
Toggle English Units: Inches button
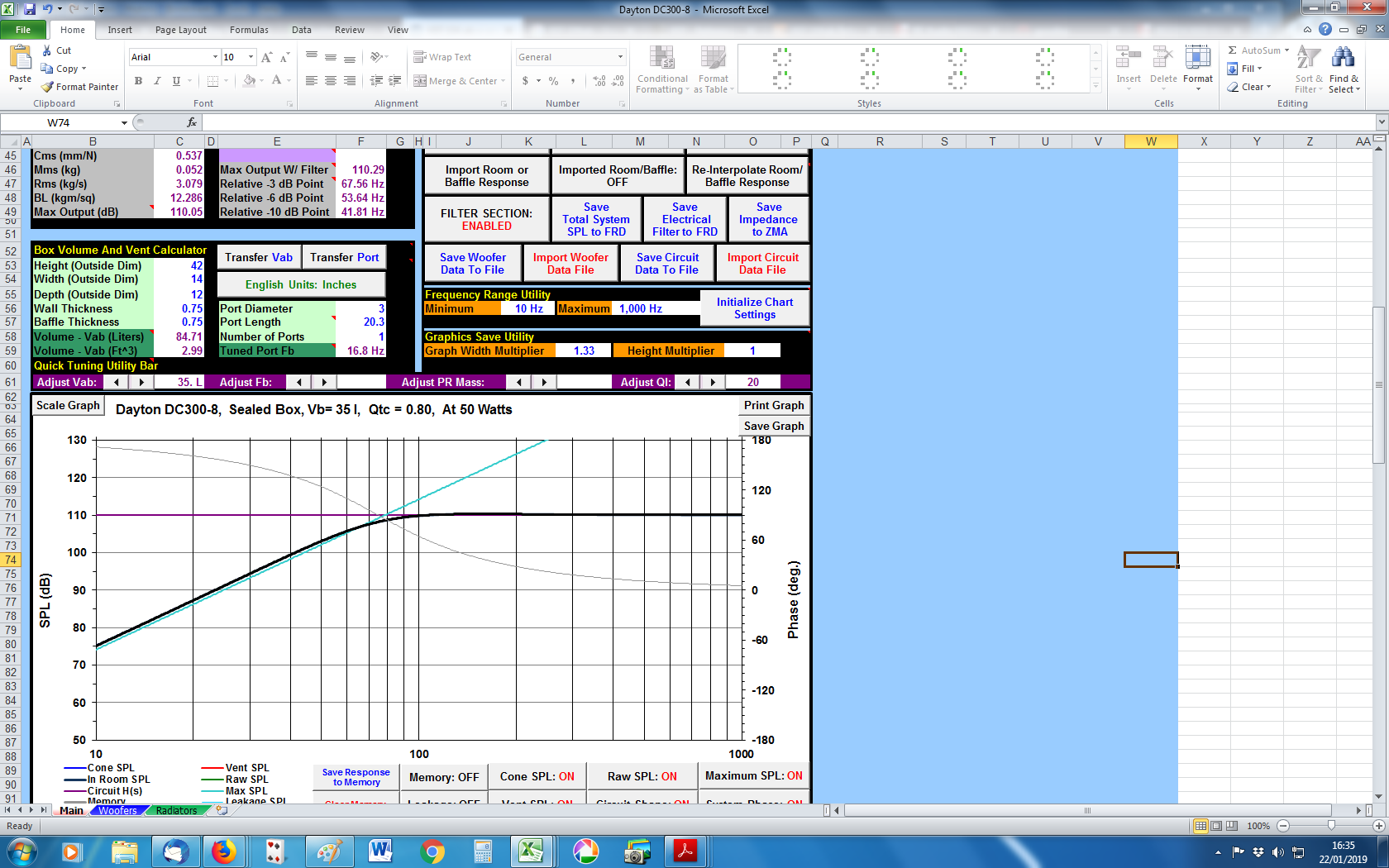(x=301, y=284)
